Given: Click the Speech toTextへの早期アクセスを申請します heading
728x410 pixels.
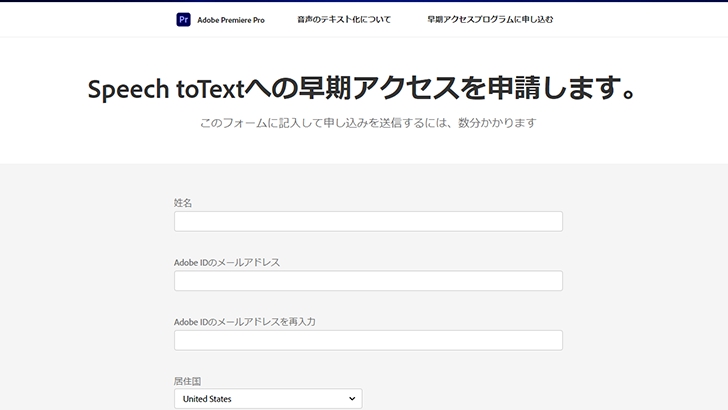Looking at the screenshot, I should coord(362,88).
